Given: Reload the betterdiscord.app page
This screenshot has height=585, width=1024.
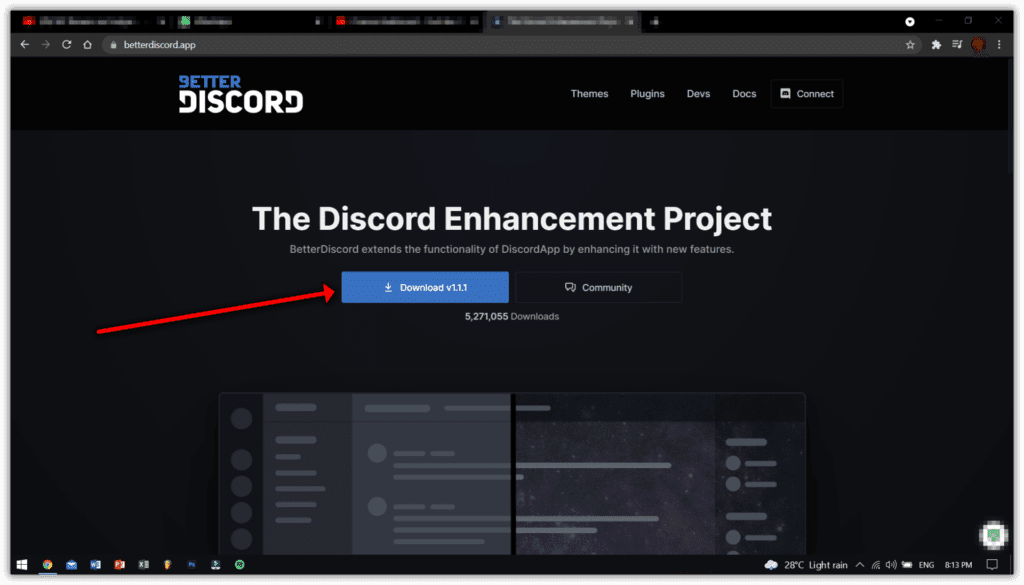Looking at the screenshot, I should click(x=67, y=44).
